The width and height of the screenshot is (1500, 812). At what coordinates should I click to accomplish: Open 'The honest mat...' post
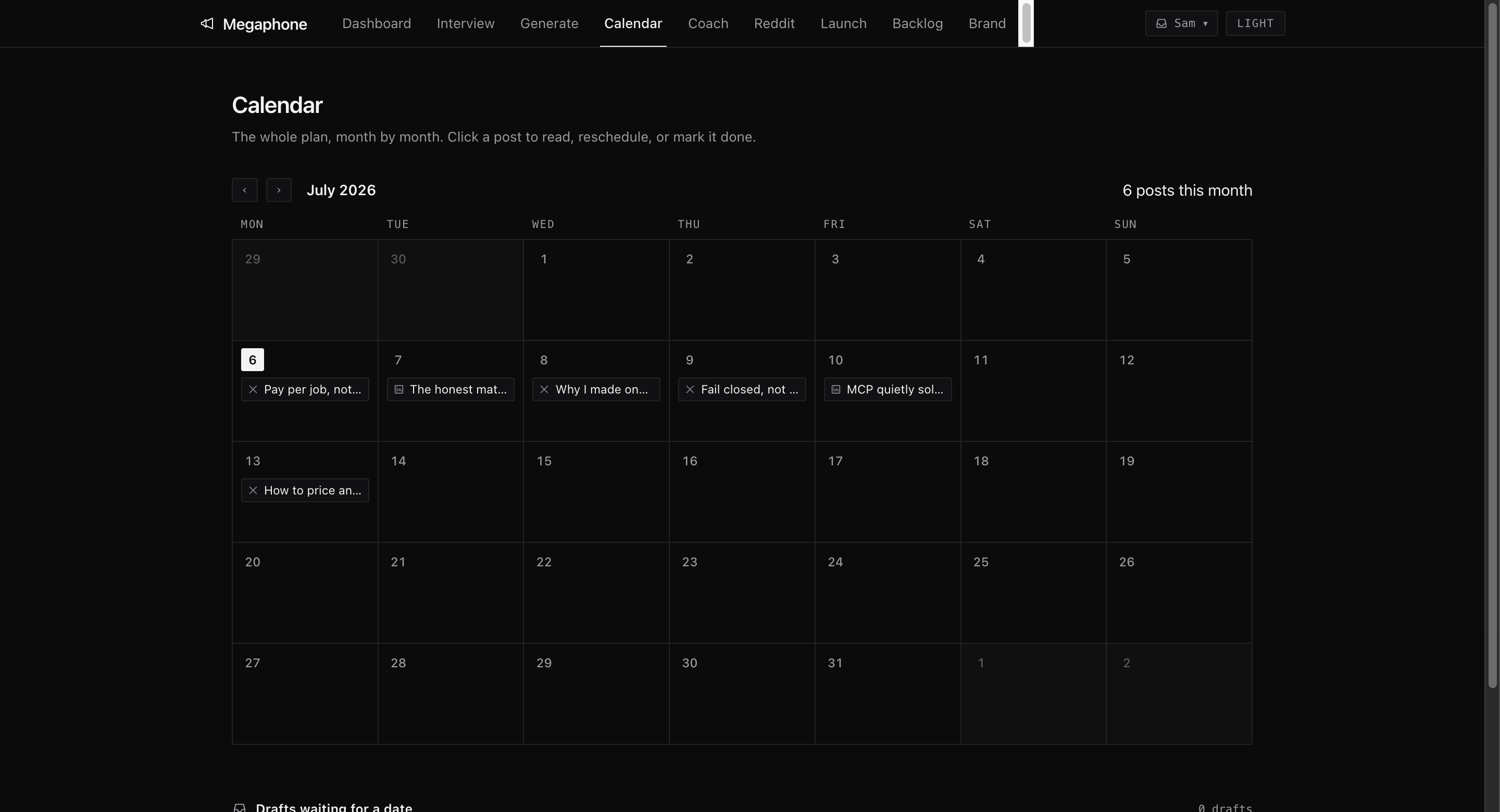pos(451,389)
